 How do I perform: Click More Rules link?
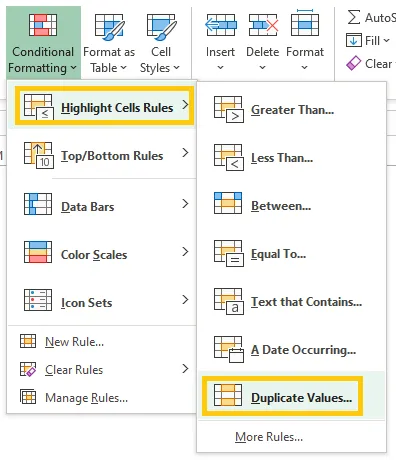click(x=269, y=437)
